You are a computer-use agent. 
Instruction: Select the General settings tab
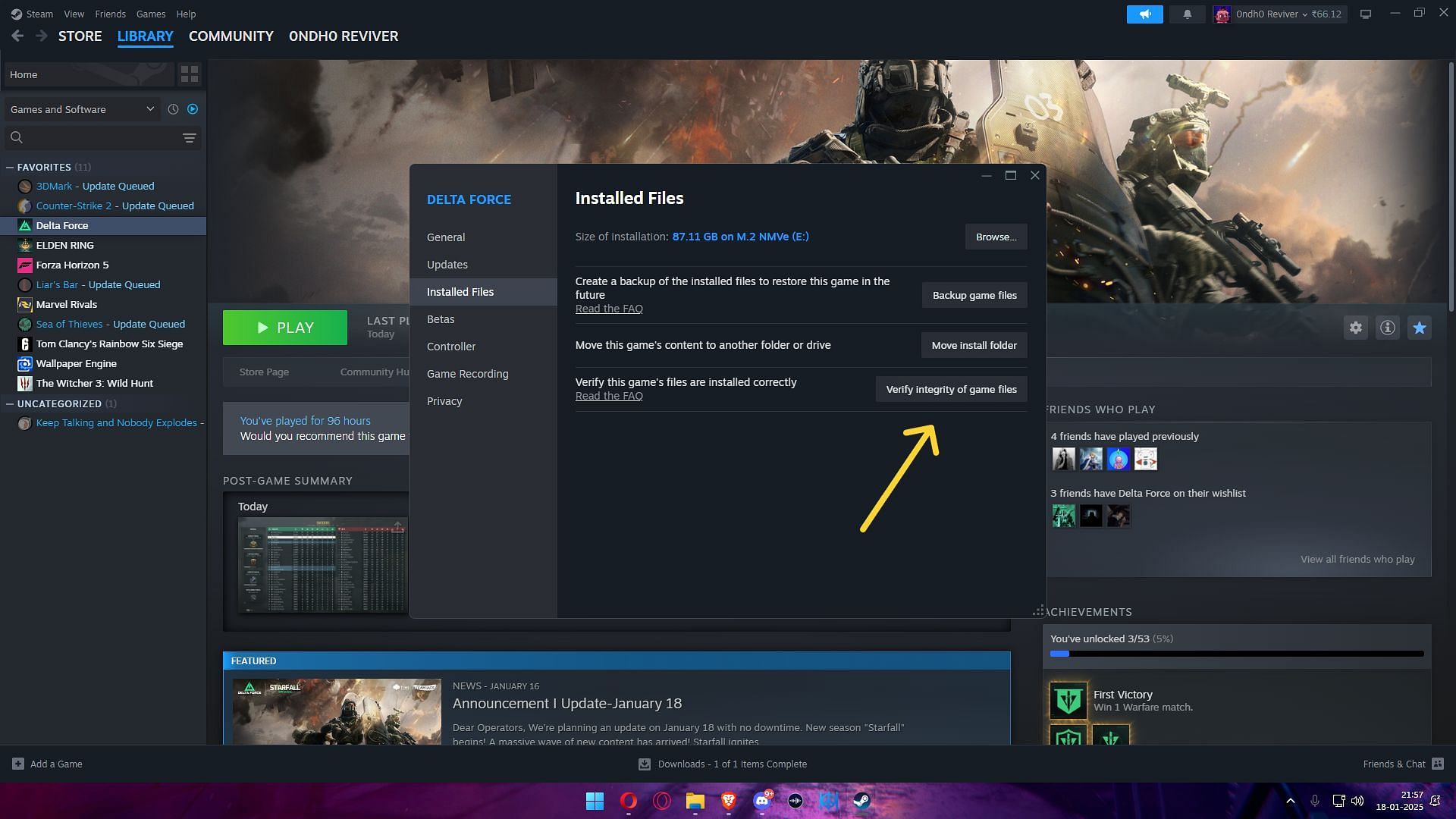coord(445,237)
